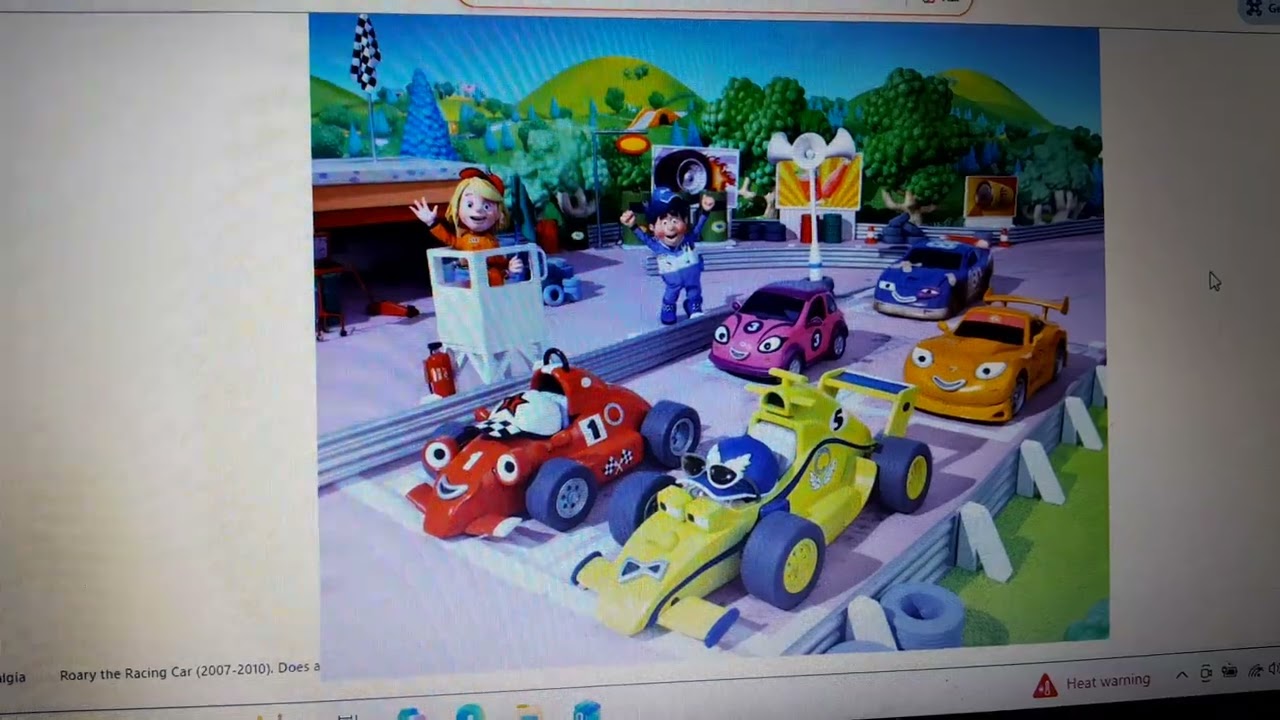The image size is (1280, 720).
Task: Open the volume speaker tray icon
Action: click(1273, 669)
